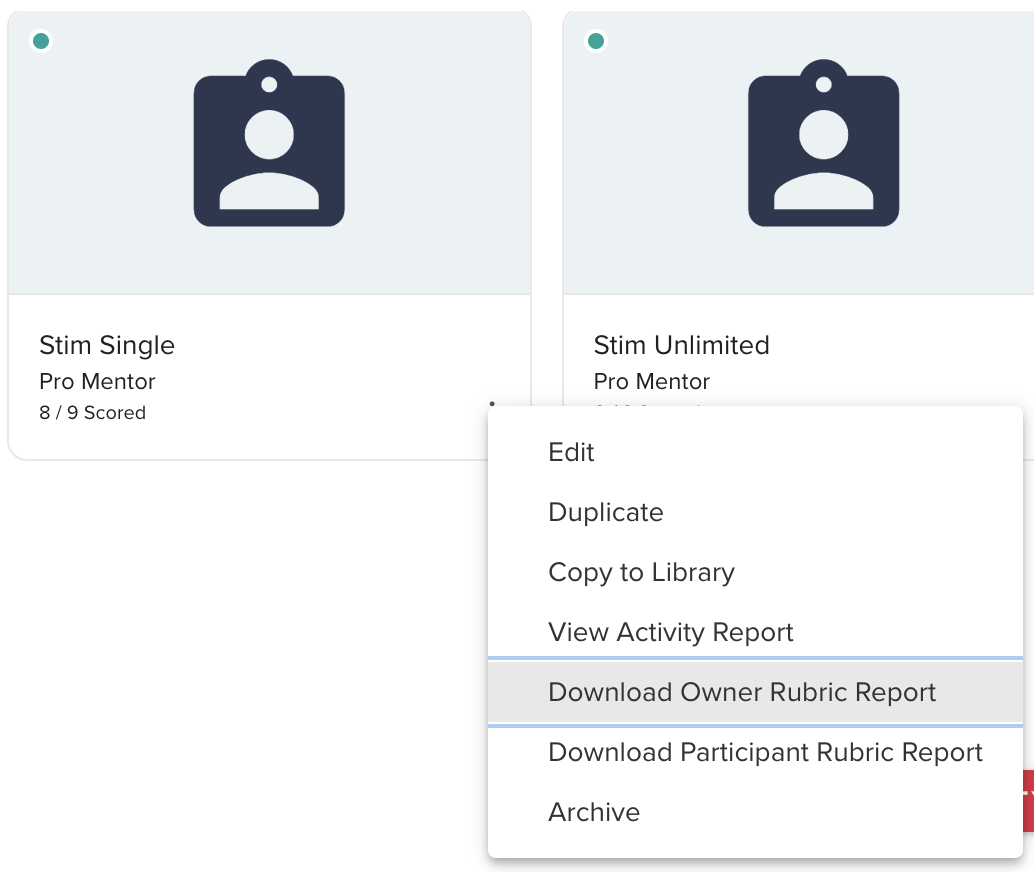Open the Stim Single title
Image resolution: width=1034 pixels, height=872 pixels.
coord(107,345)
